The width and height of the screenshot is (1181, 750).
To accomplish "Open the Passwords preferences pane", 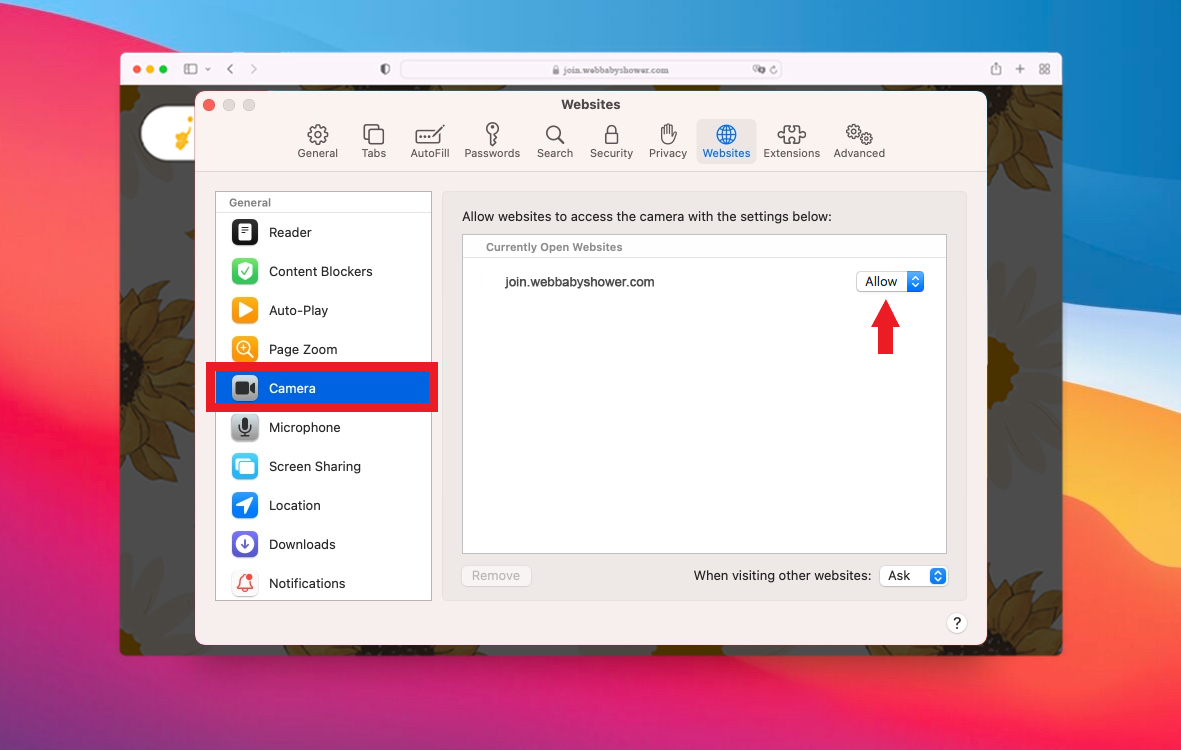I will point(492,142).
